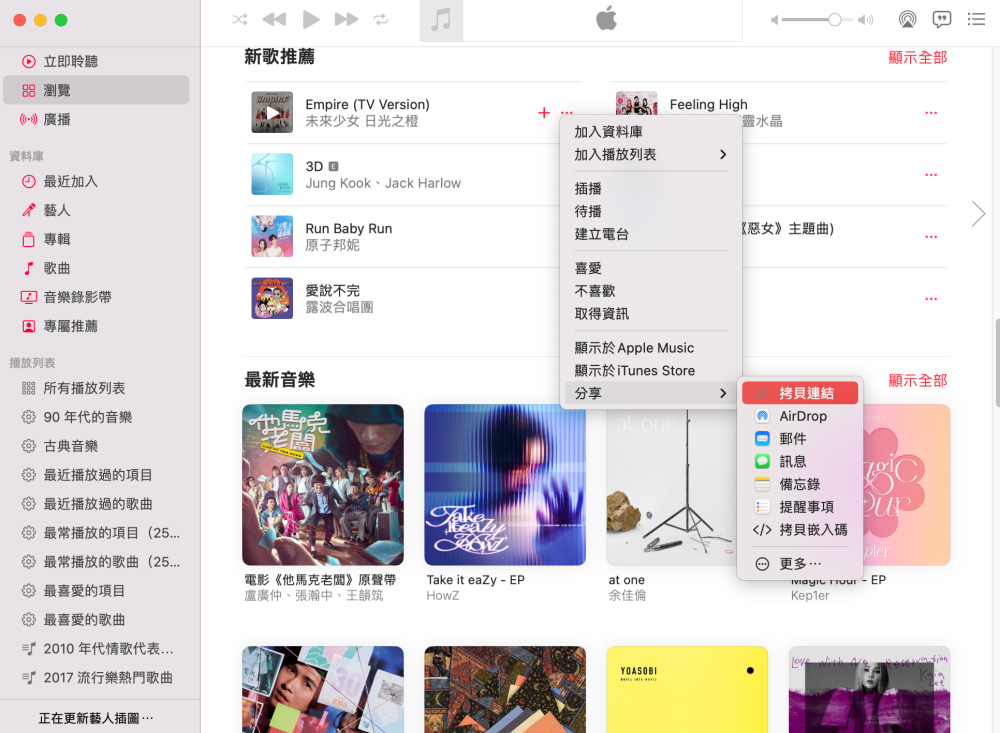Open the 電影《他馬克老闆》原聲帶 album cover
The height and width of the screenshot is (733, 1000).
click(323, 485)
